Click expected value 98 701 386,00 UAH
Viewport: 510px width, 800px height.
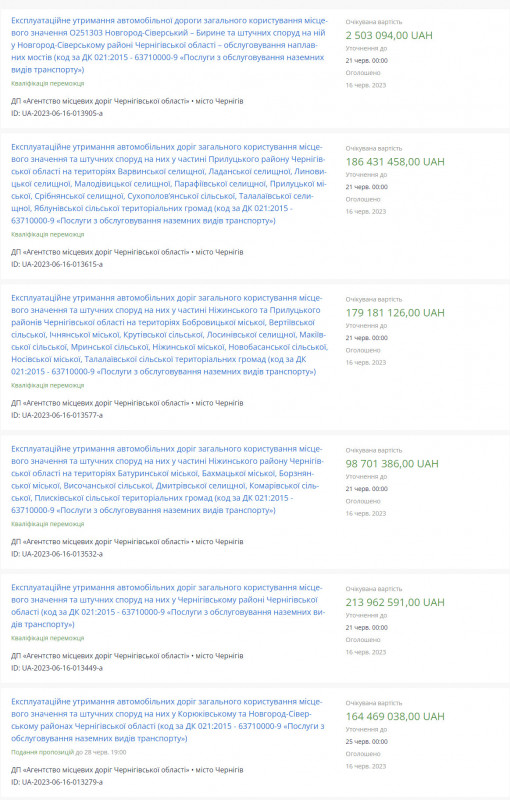[392, 464]
